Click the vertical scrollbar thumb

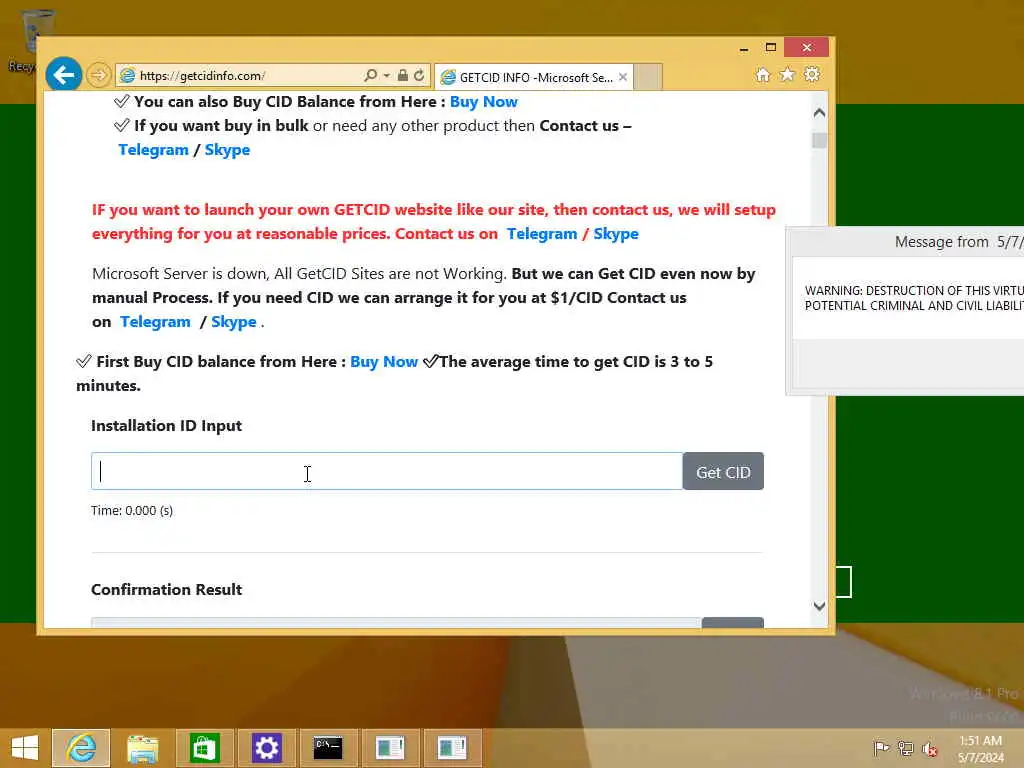[820, 140]
